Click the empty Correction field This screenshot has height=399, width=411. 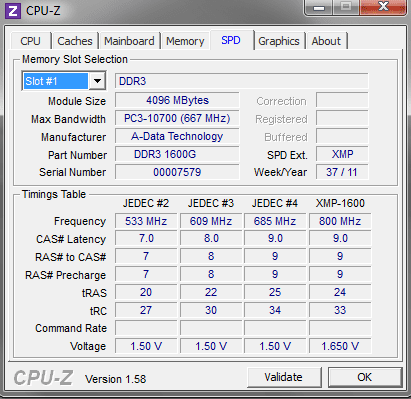342,100
